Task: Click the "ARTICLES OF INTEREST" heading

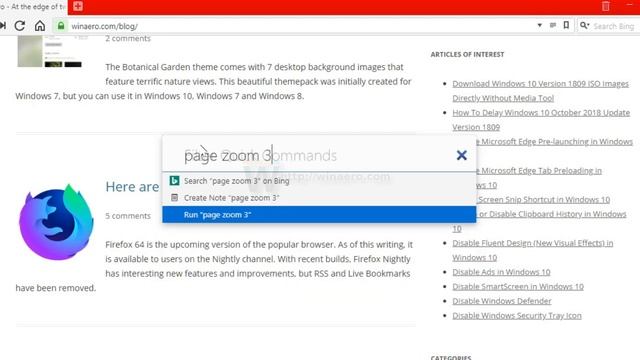Action: 467,54
